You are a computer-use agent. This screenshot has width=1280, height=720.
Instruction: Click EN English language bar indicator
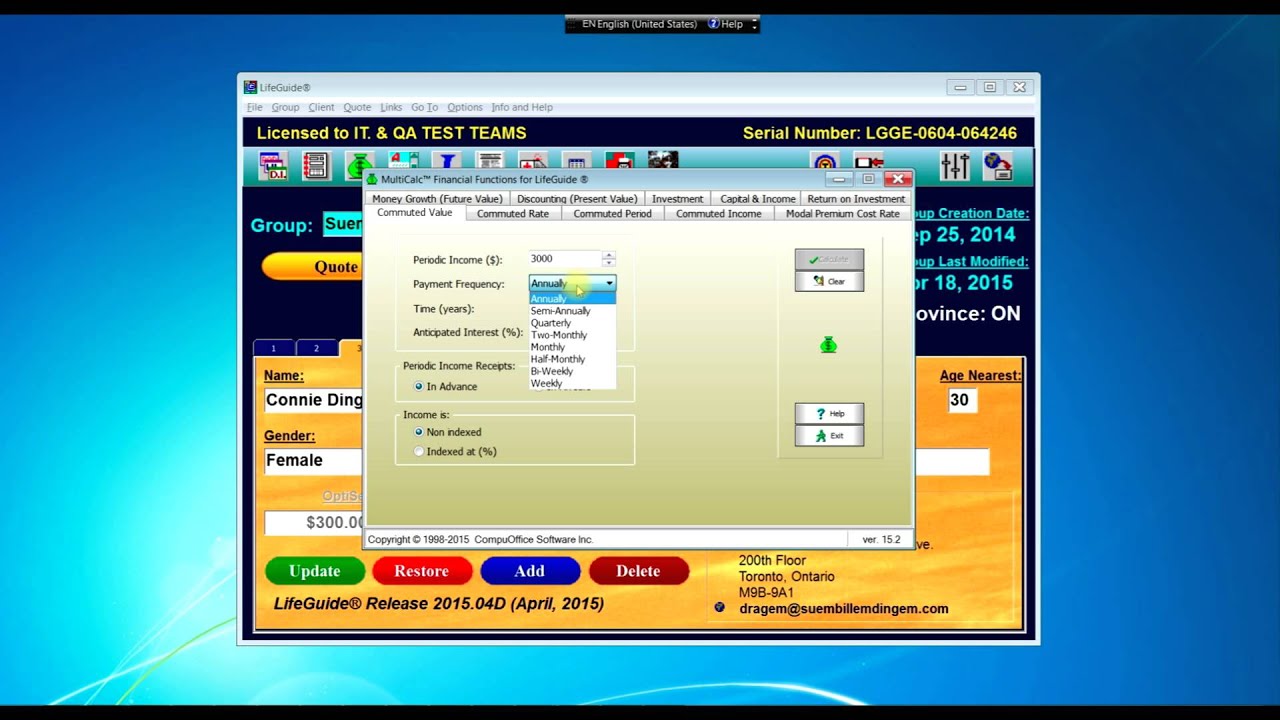point(638,24)
